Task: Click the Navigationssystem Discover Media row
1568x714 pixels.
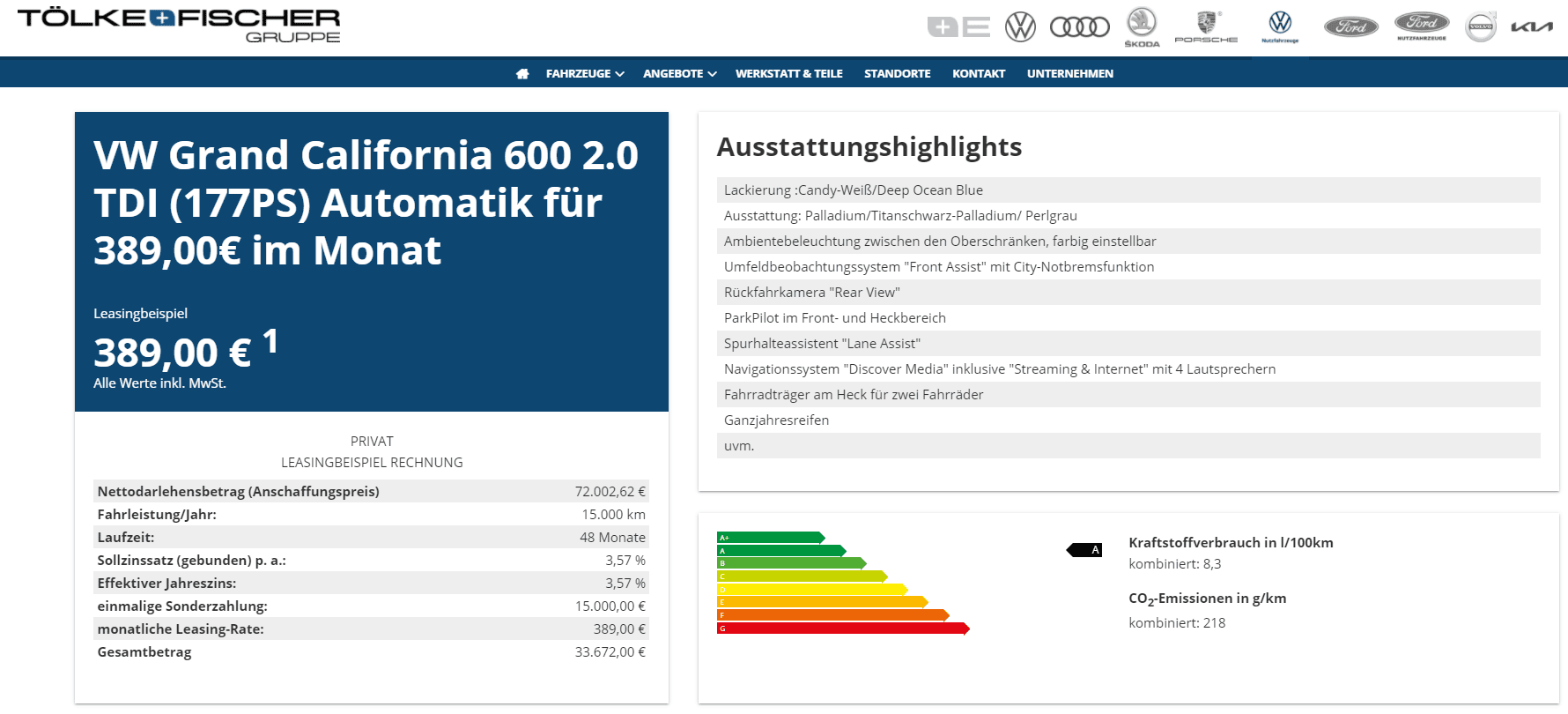Action: click(1128, 369)
